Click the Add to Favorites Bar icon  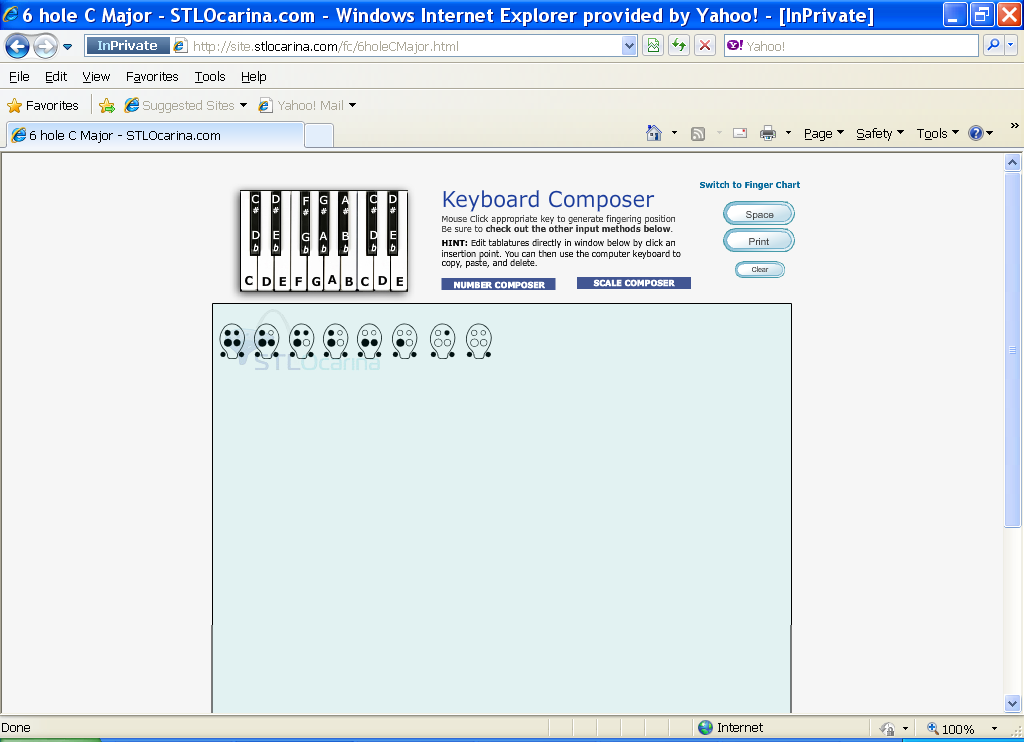coord(106,105)
